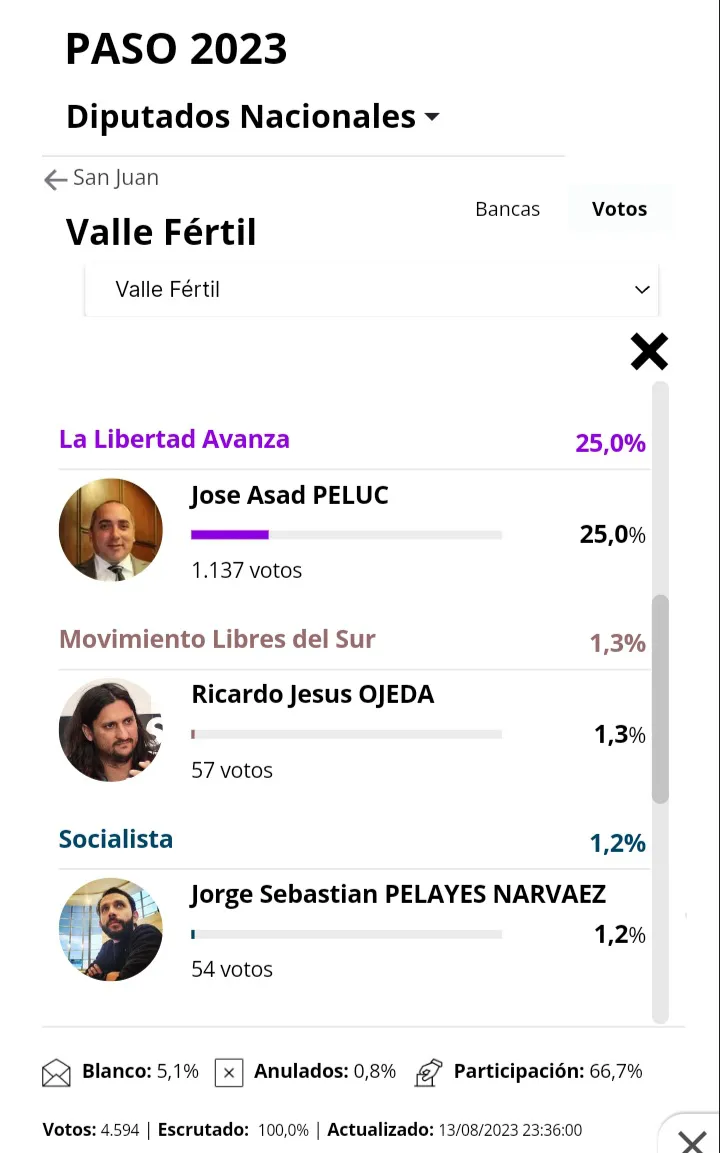Click chevron arrow in Valle Fértil combo box
The image size is (720, 1153).
coord(642,290)
